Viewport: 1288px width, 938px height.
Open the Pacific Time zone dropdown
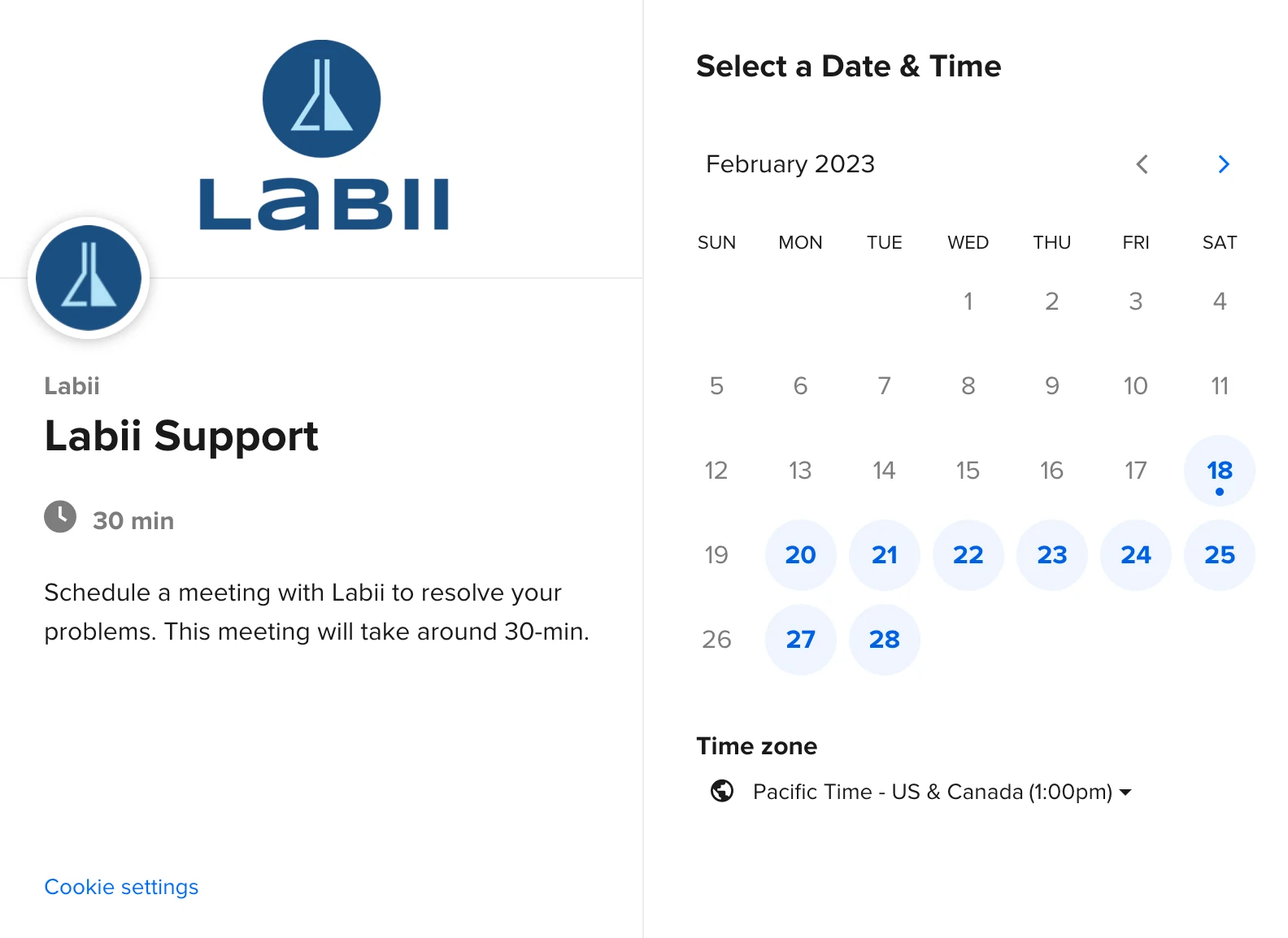click(942, 792)
